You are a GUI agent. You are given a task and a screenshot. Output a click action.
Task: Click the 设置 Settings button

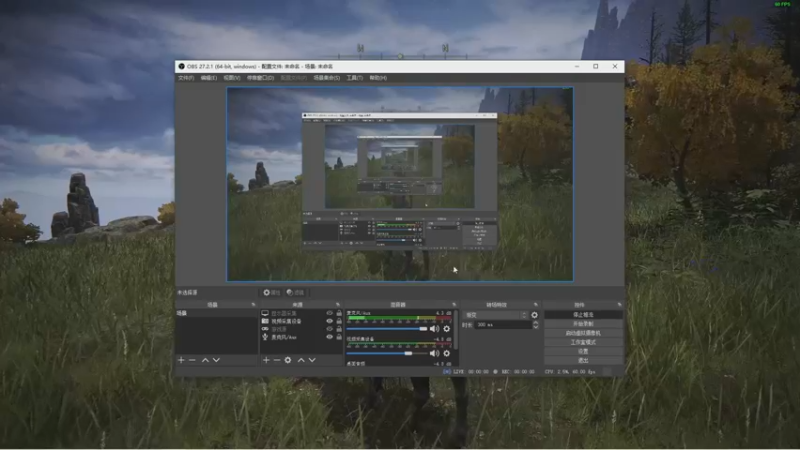pyautogui.click(x=583, y=352)
